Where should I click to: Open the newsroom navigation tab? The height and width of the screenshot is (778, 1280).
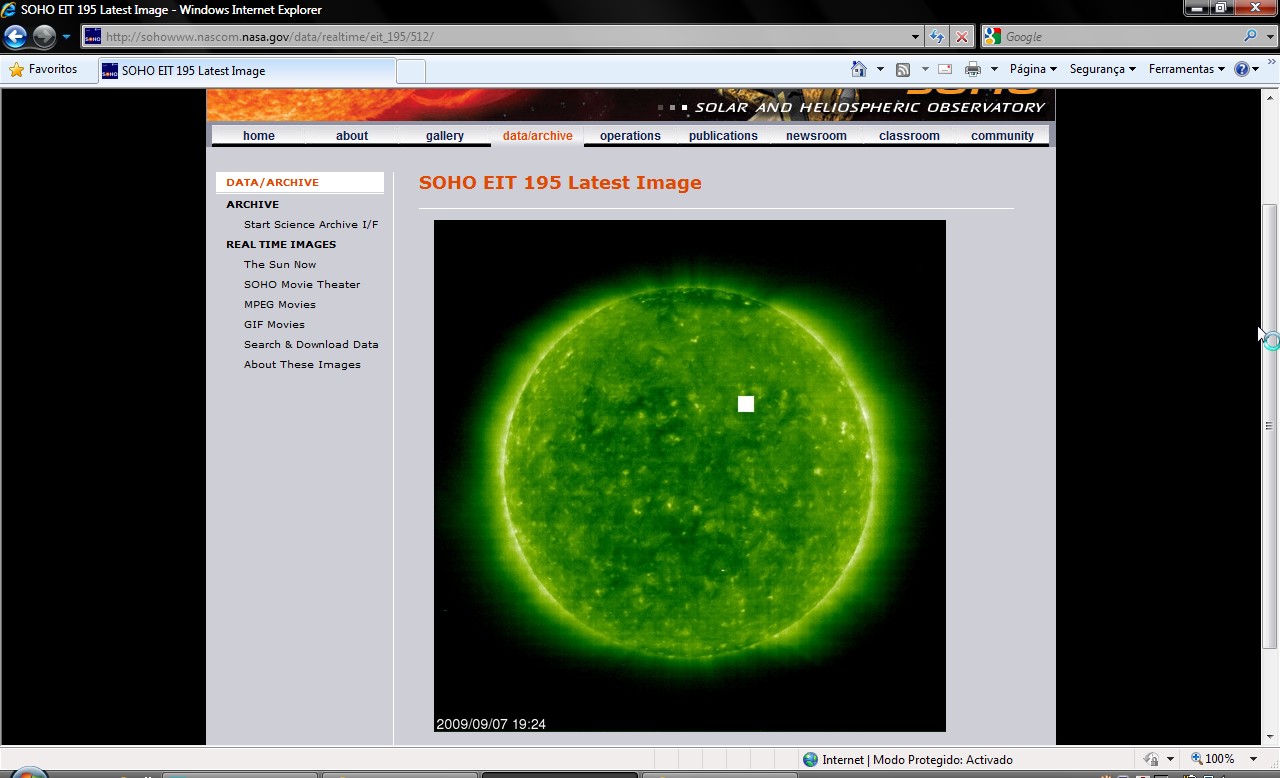point(816,136)
